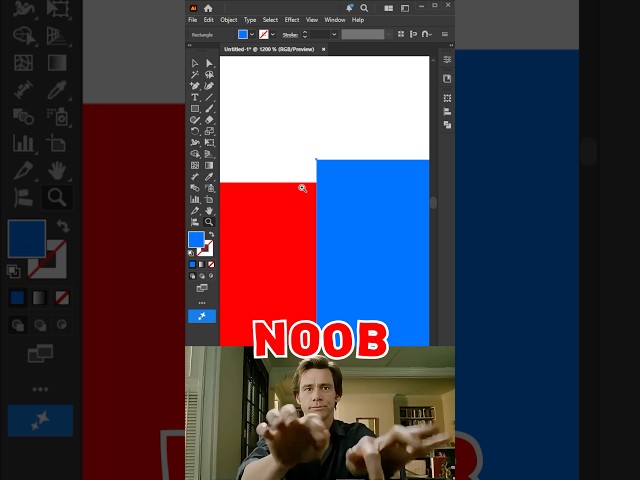Enable Draw Normal mode

[x=192, y=276]
